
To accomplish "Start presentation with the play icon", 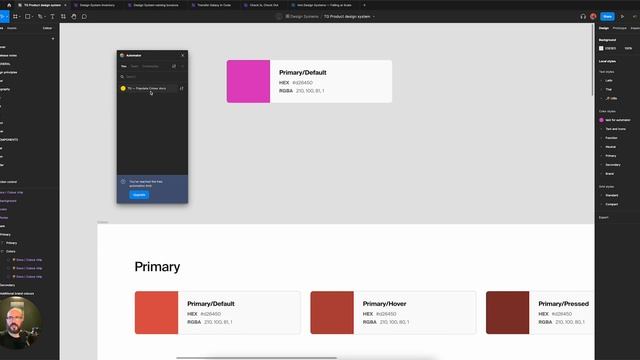I will tap(622, 16).
